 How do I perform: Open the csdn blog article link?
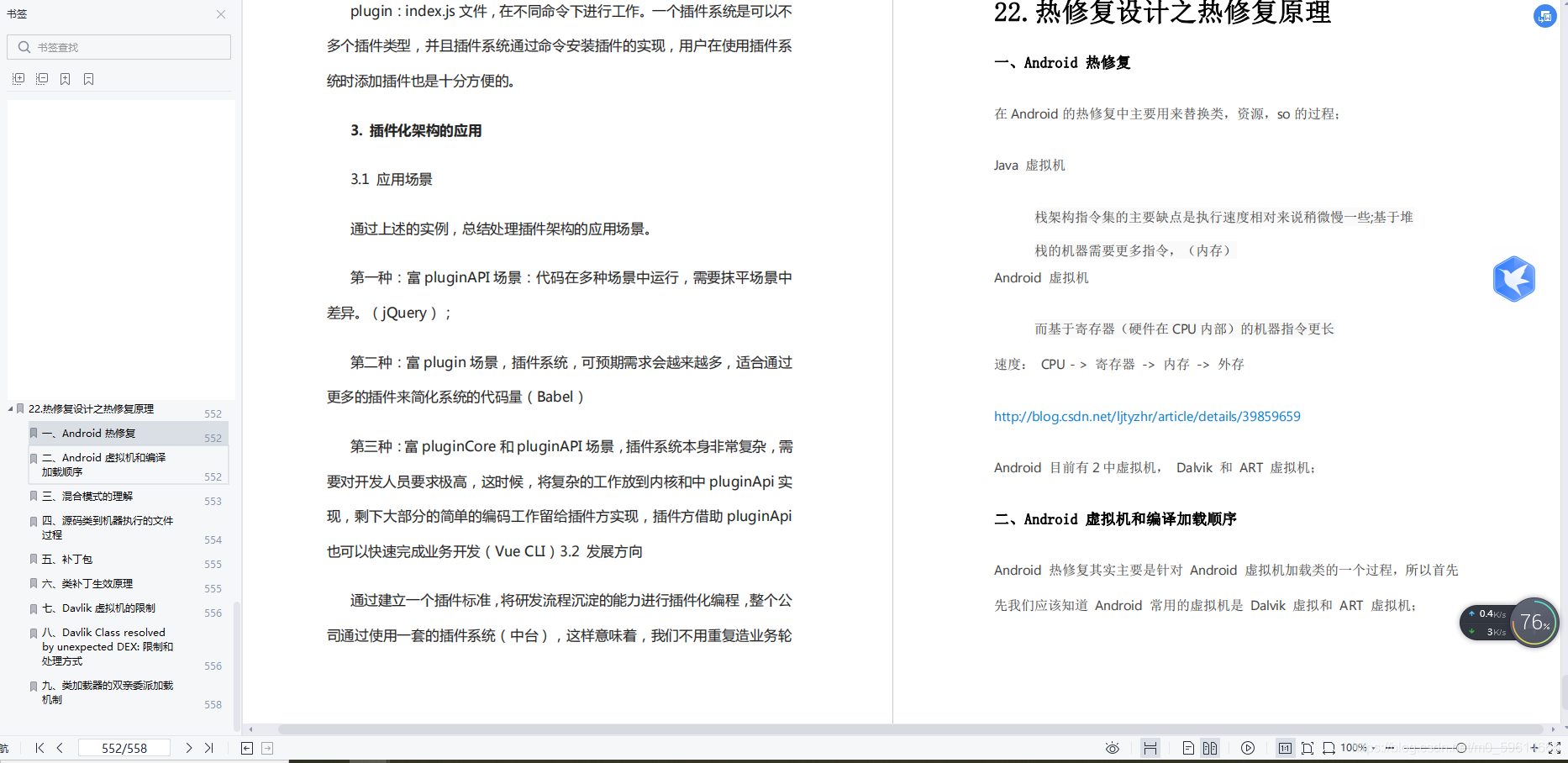(1147, 416)
